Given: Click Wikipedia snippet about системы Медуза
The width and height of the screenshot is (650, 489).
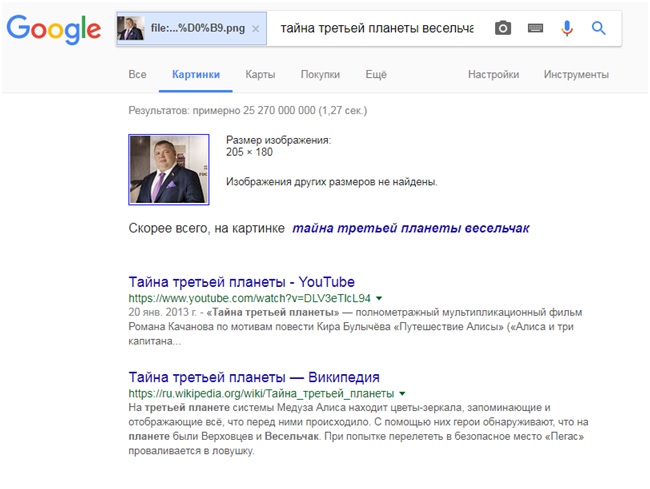Looking at the screenshot, I should pos(358,429).
